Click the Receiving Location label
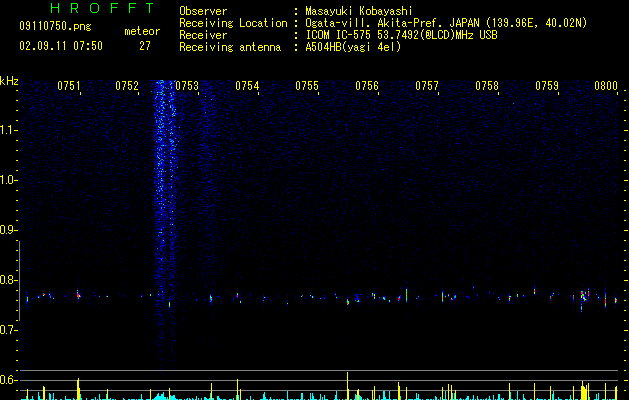This screenshot has height=400, width=629. point(233,23)
